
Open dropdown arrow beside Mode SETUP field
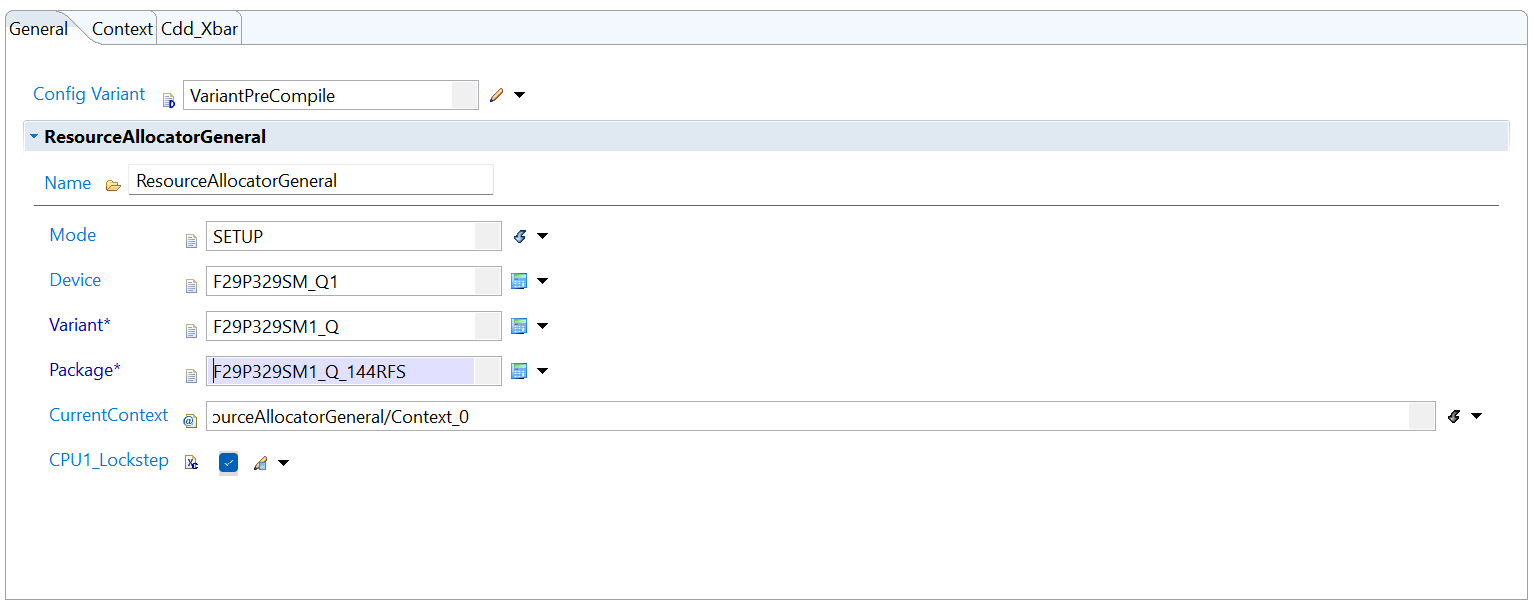point(542,236)
